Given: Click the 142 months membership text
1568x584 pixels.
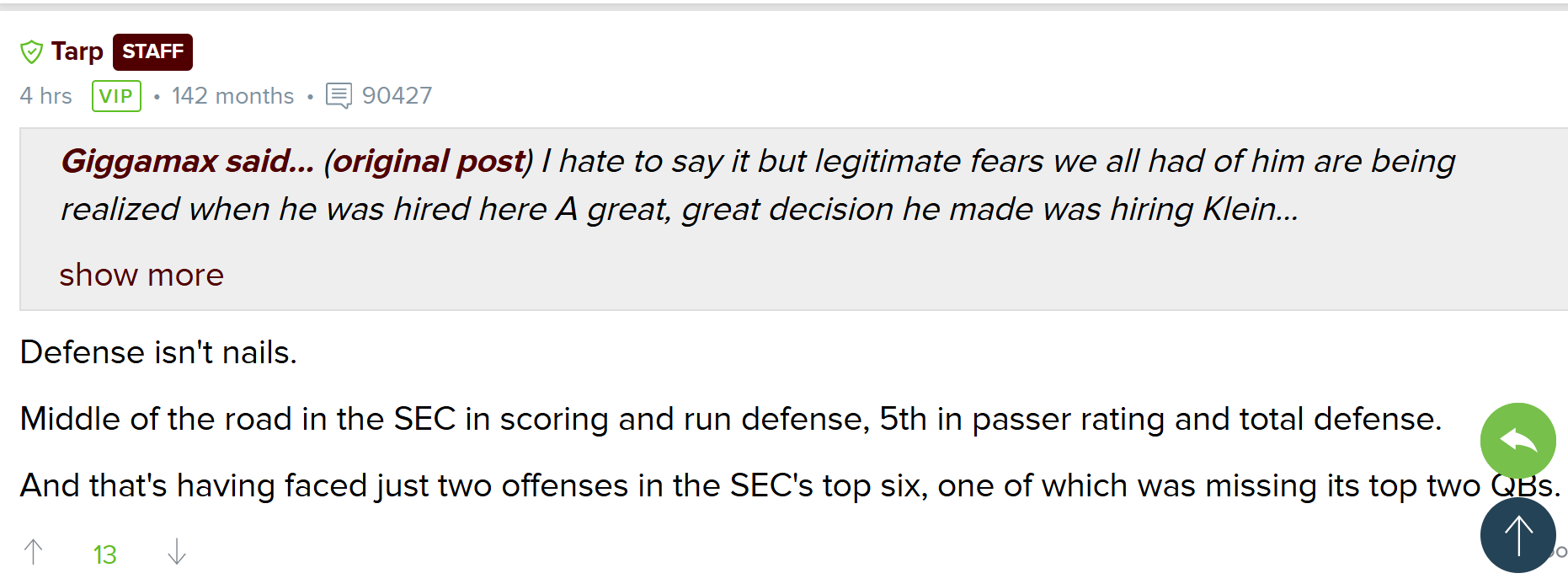Looking at the screenshot, I should coord(232,96).
